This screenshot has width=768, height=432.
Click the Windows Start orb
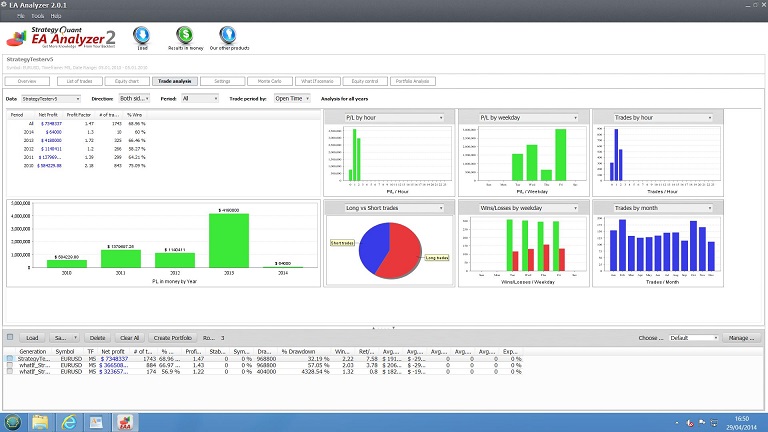[x=14, y=421]
